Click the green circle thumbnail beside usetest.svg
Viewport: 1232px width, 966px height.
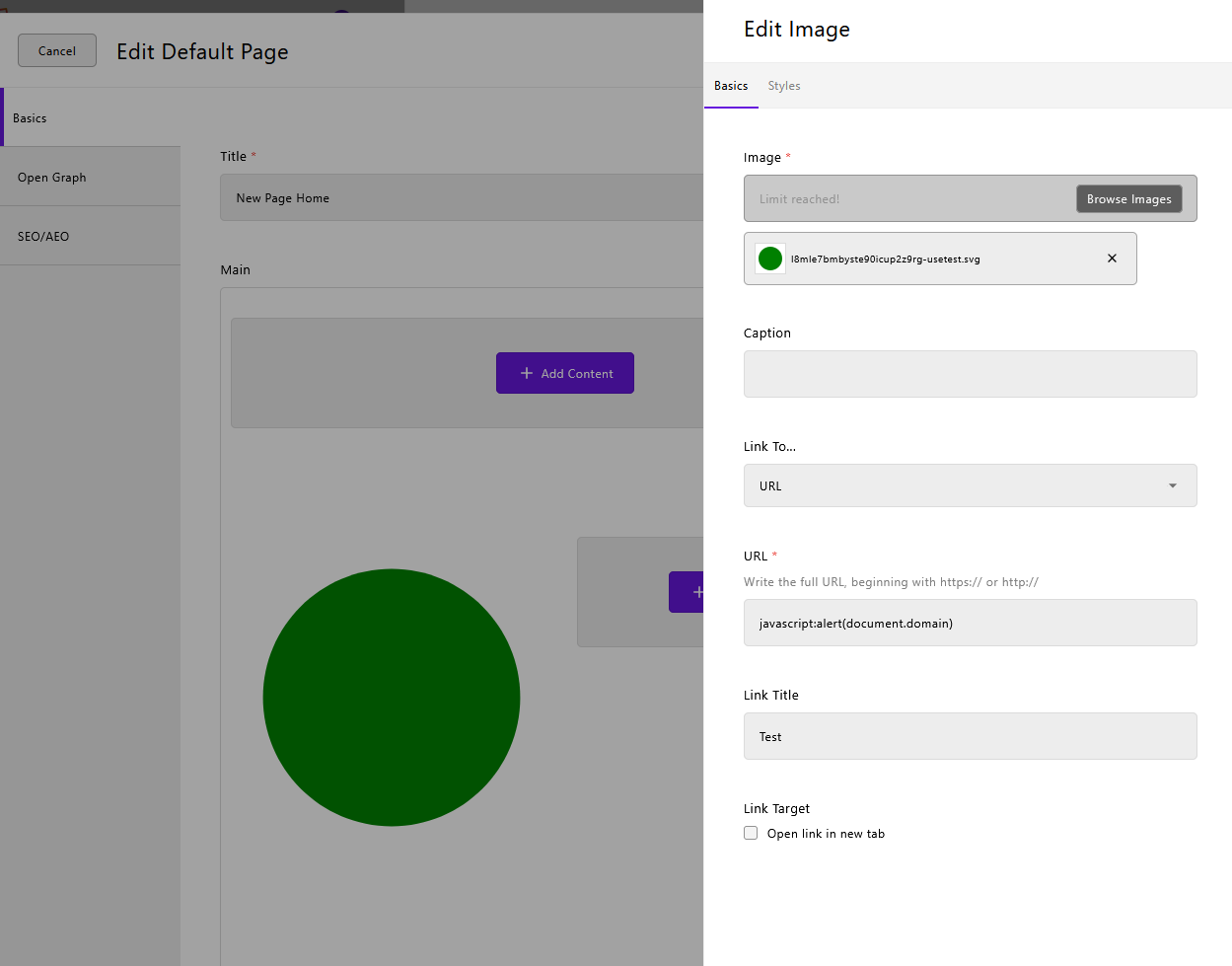pyautogui.click(x=770, y=259)
